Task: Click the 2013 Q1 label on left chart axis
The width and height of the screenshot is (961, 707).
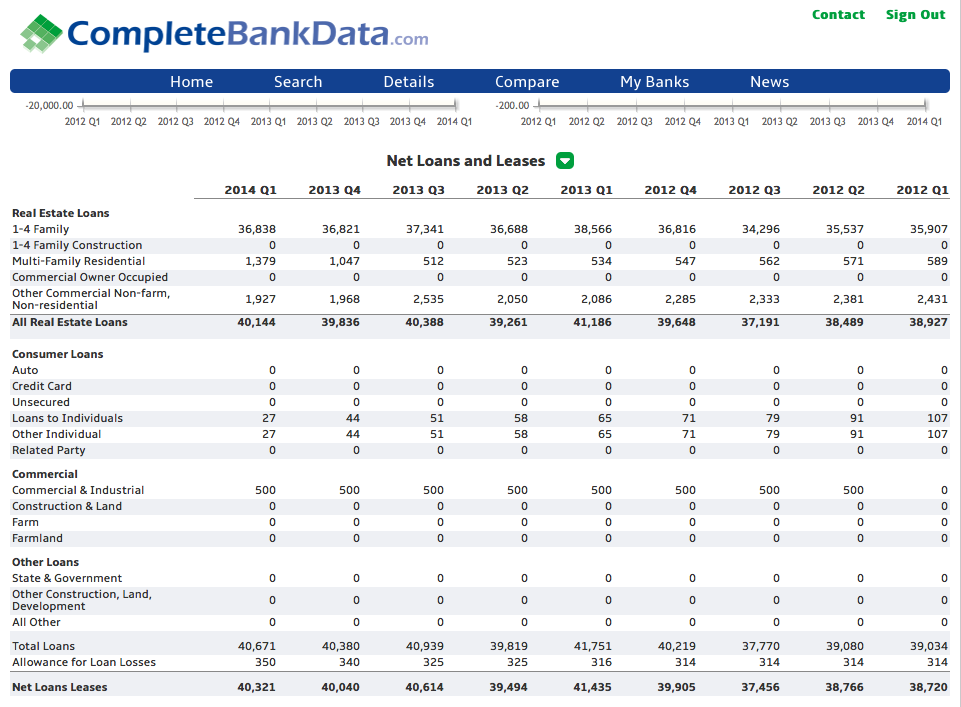Action: (268, 121)
